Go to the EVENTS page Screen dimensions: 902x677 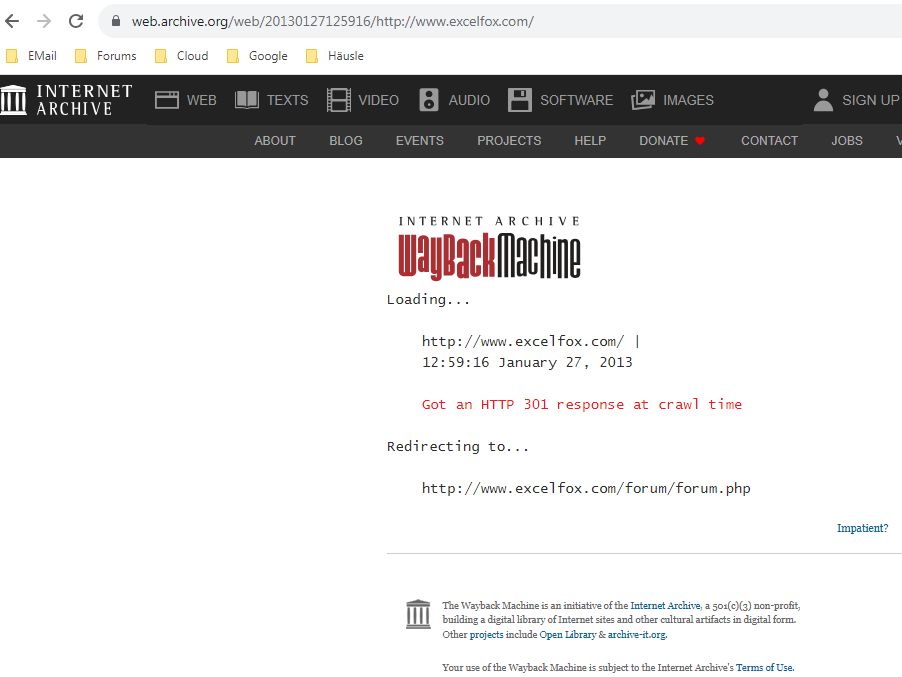420,141
